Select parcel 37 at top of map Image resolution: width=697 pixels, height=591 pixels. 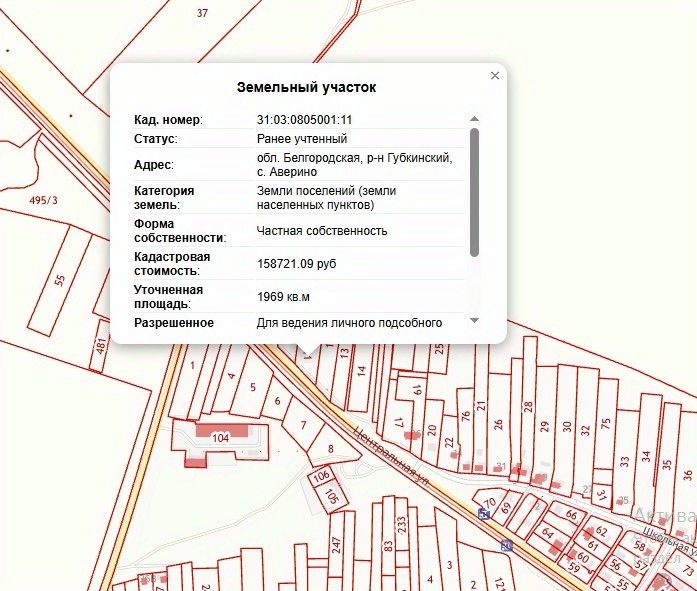click(203, 13)
